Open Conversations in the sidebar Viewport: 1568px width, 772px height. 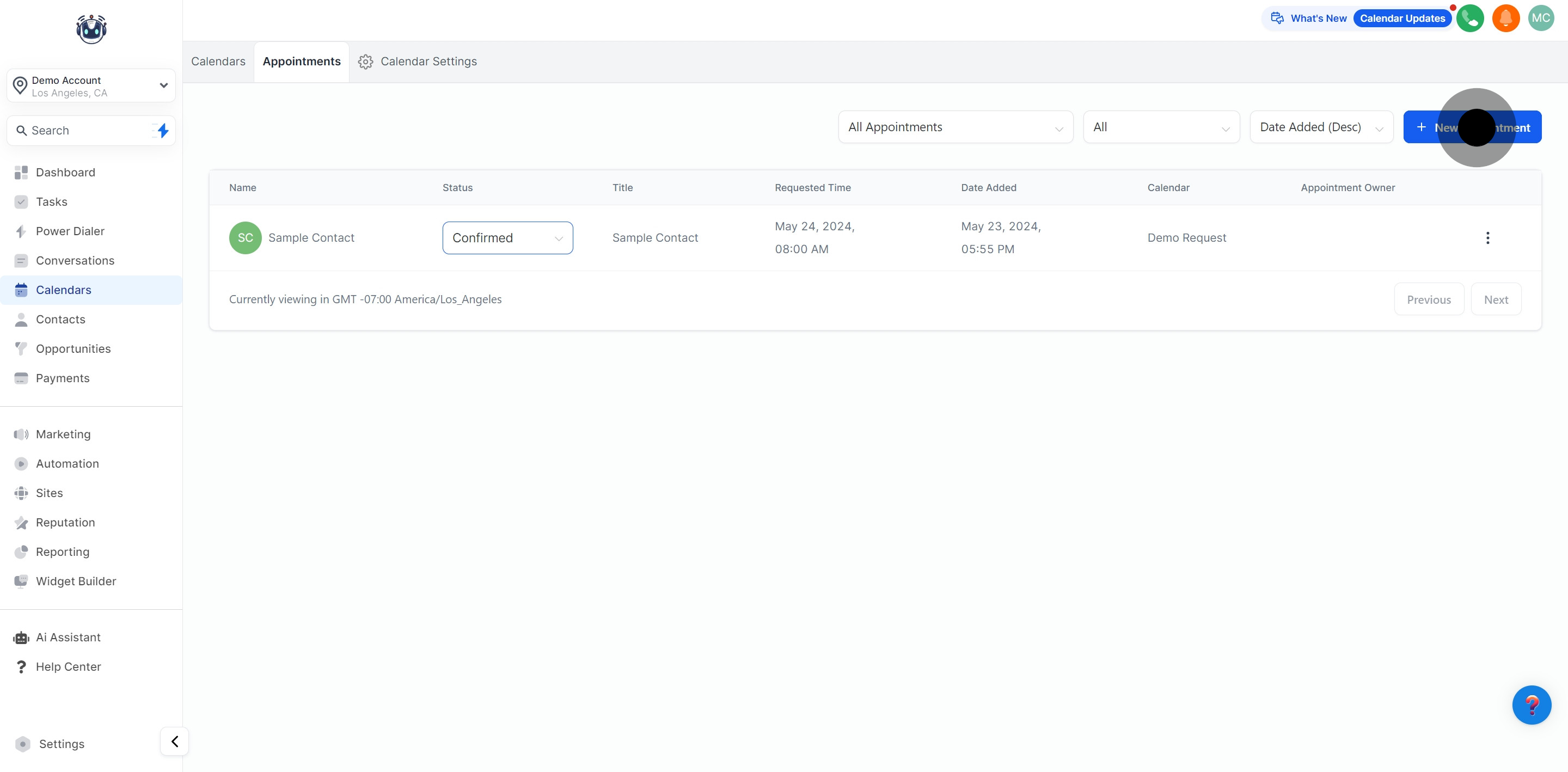[75, 261]
